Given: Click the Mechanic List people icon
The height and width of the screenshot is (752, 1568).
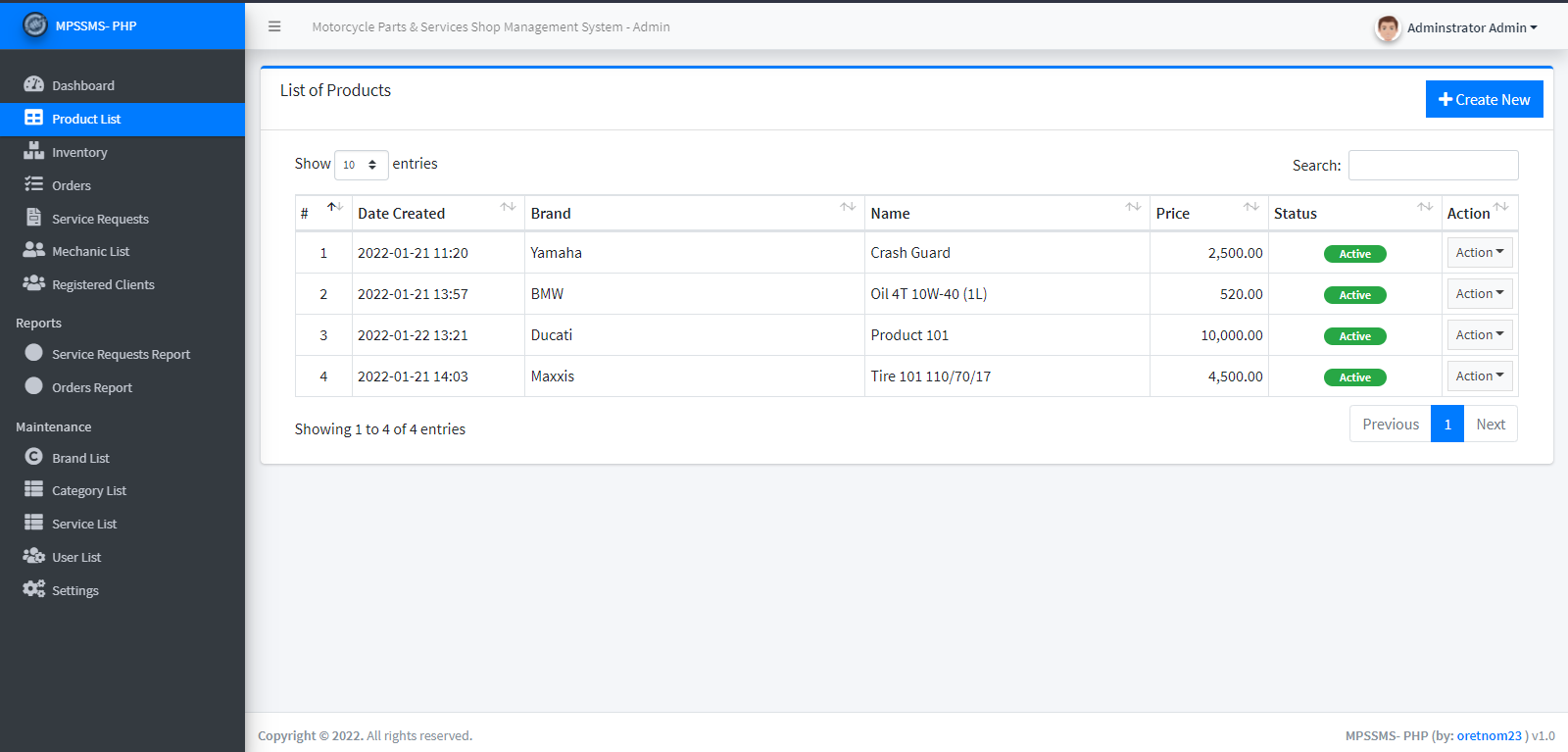Looking at the screenshot, I should pos(33,250).
